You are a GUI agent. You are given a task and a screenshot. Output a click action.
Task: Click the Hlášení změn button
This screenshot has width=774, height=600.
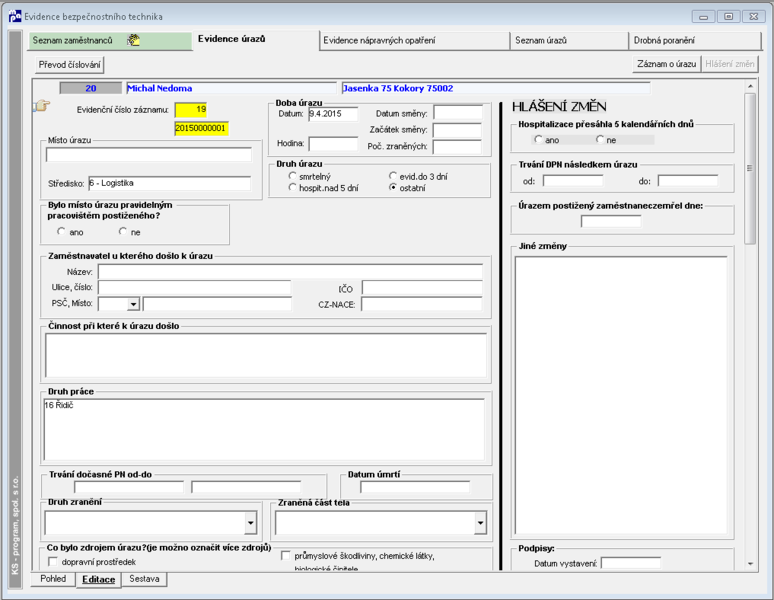click(x=730, y=64)
